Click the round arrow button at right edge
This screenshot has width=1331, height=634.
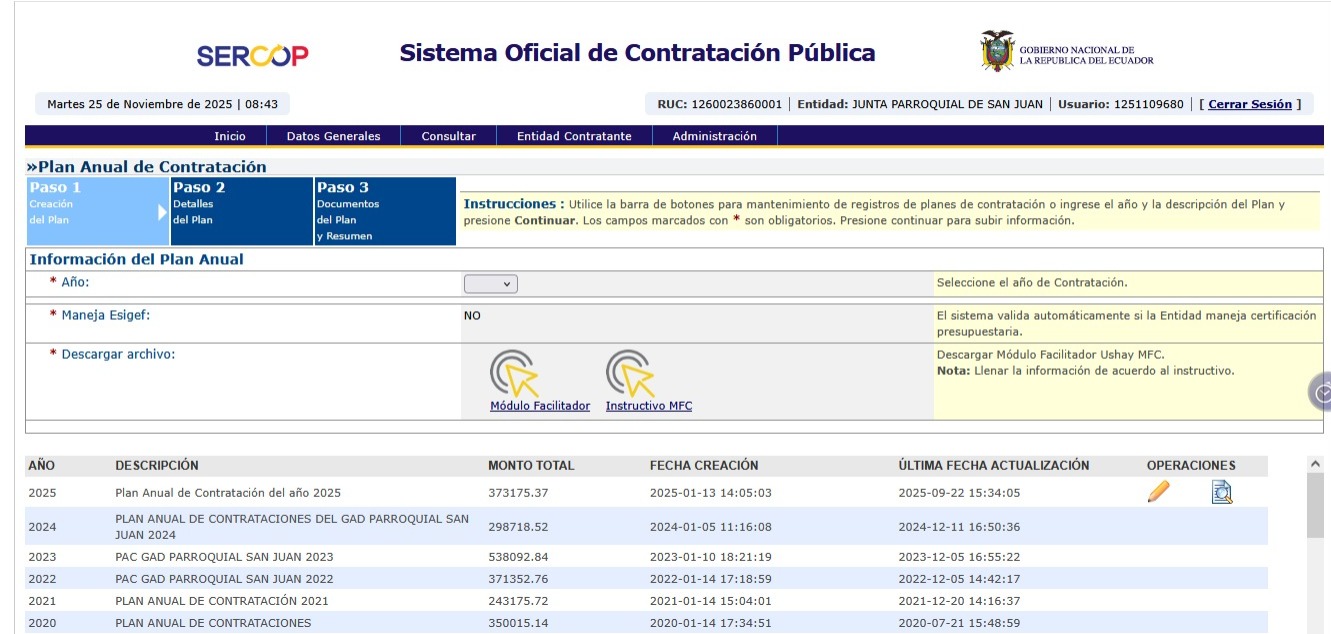point(1322,393)
